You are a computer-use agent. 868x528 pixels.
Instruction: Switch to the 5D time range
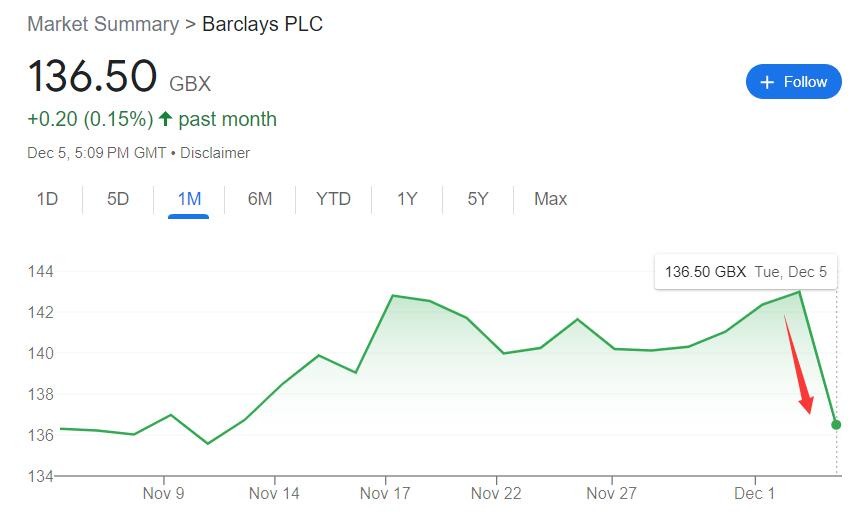[118, 199]
